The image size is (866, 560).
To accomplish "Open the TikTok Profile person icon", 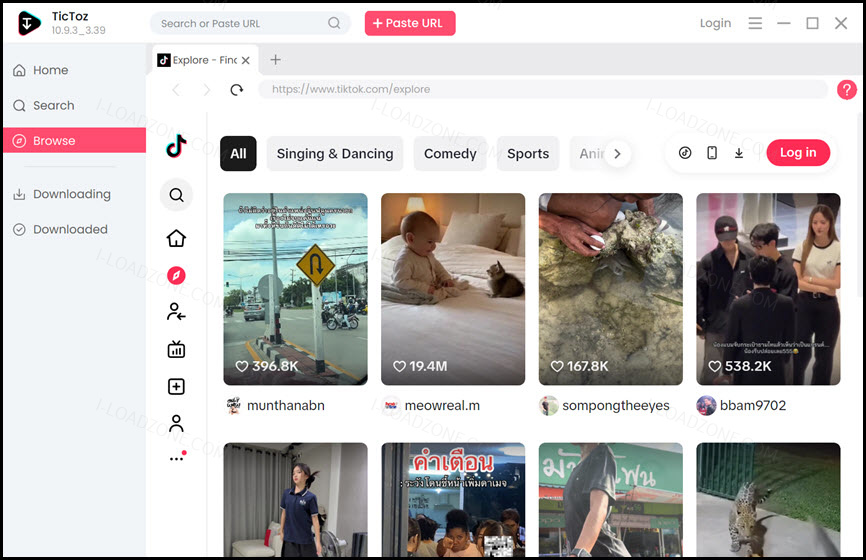I will tap(176, 424).
